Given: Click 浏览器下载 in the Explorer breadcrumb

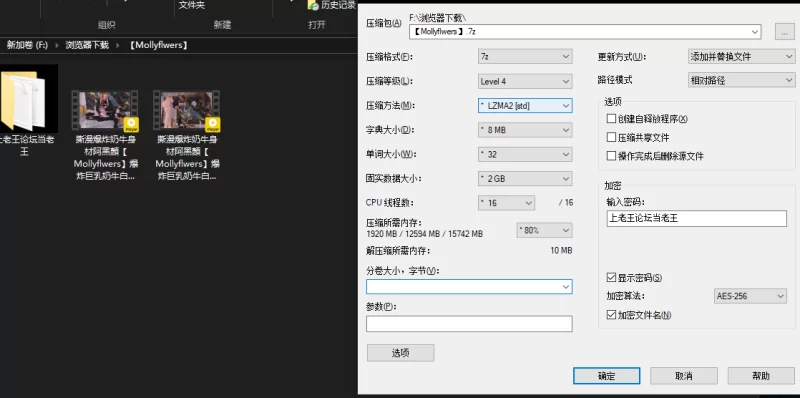Looking at the screenshot, I should pos(87,45).
